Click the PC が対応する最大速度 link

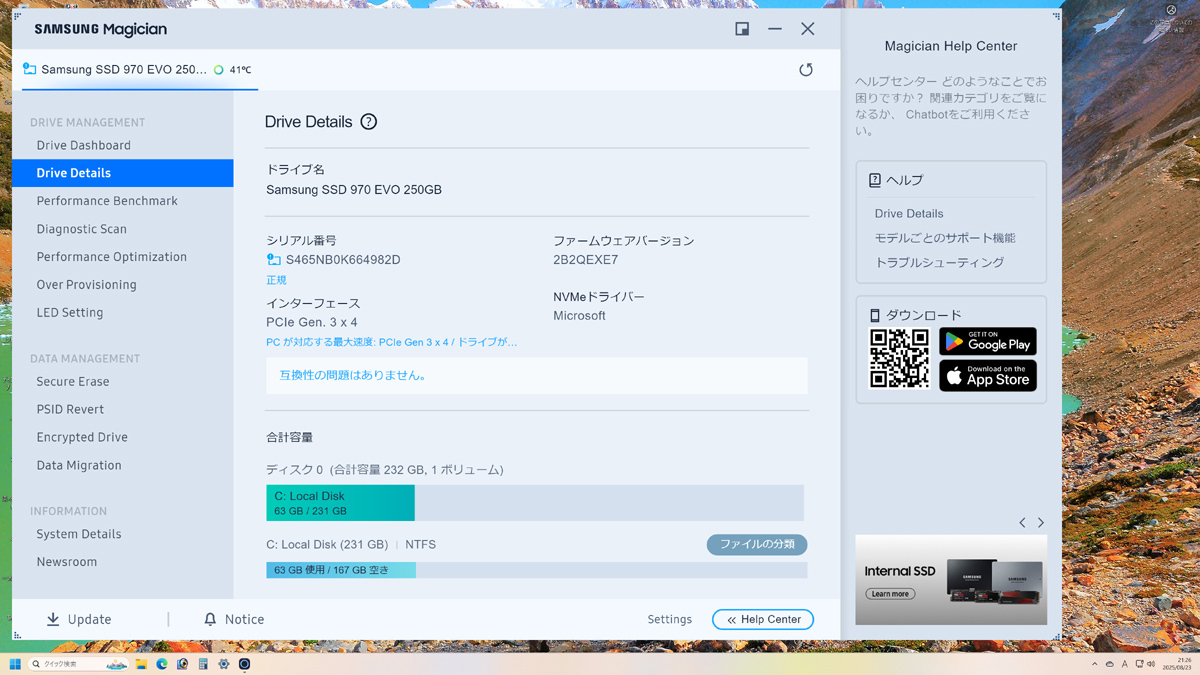point(391,342)
